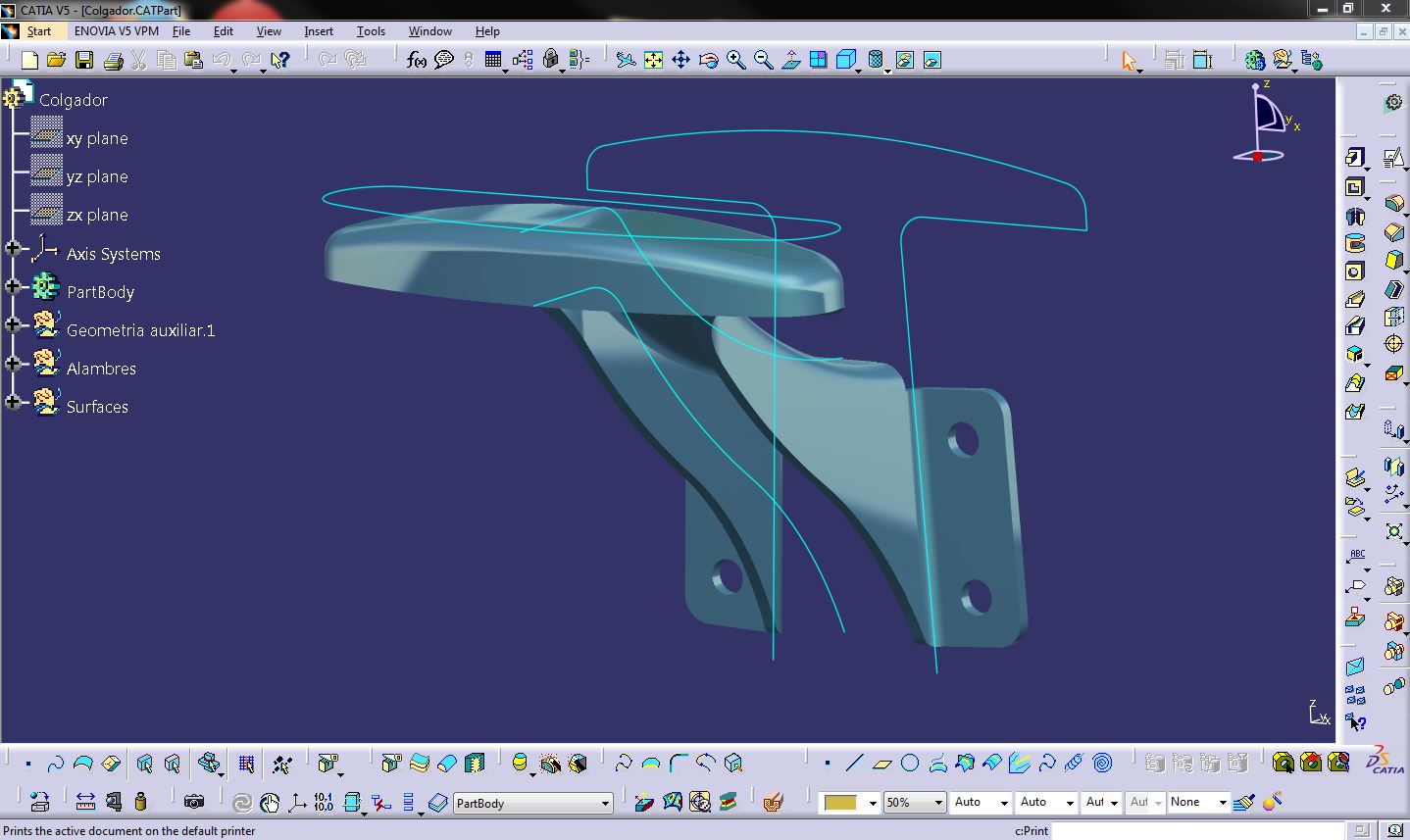Open the Tools menu
The width and height of the screenshot is (1410, 840).
[x=371, y=30]
